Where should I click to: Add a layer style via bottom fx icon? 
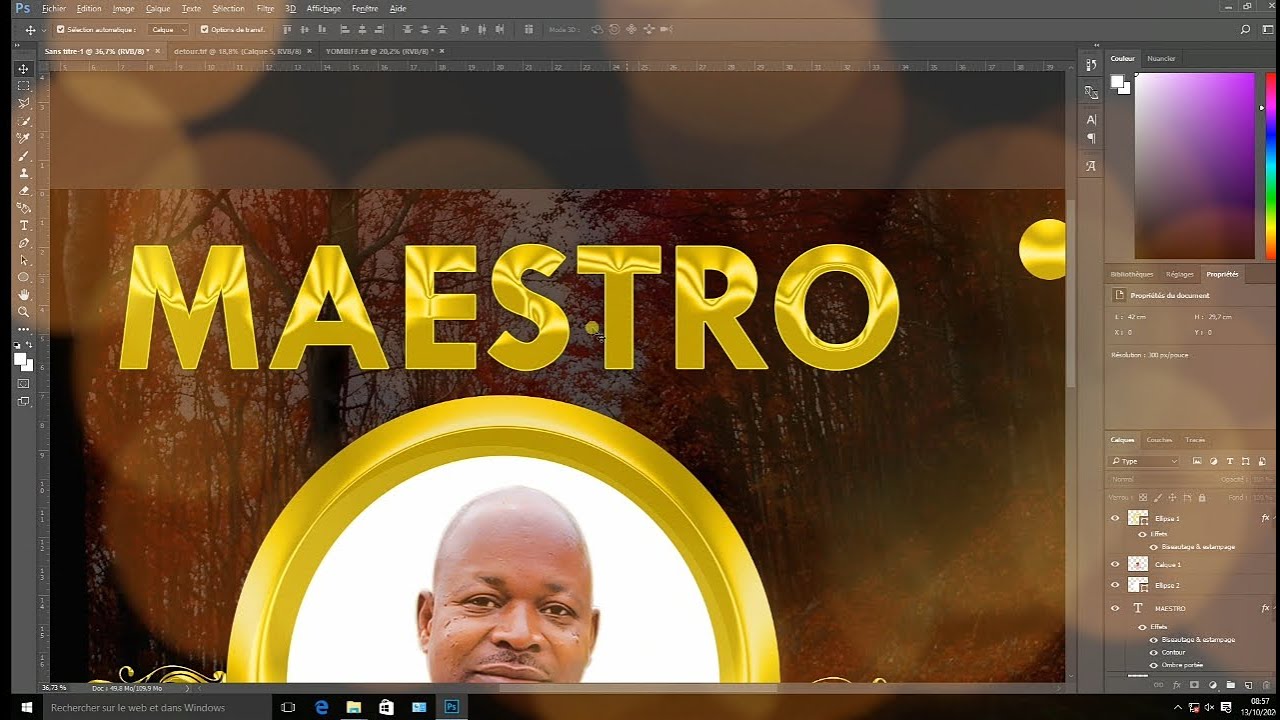1177,685
